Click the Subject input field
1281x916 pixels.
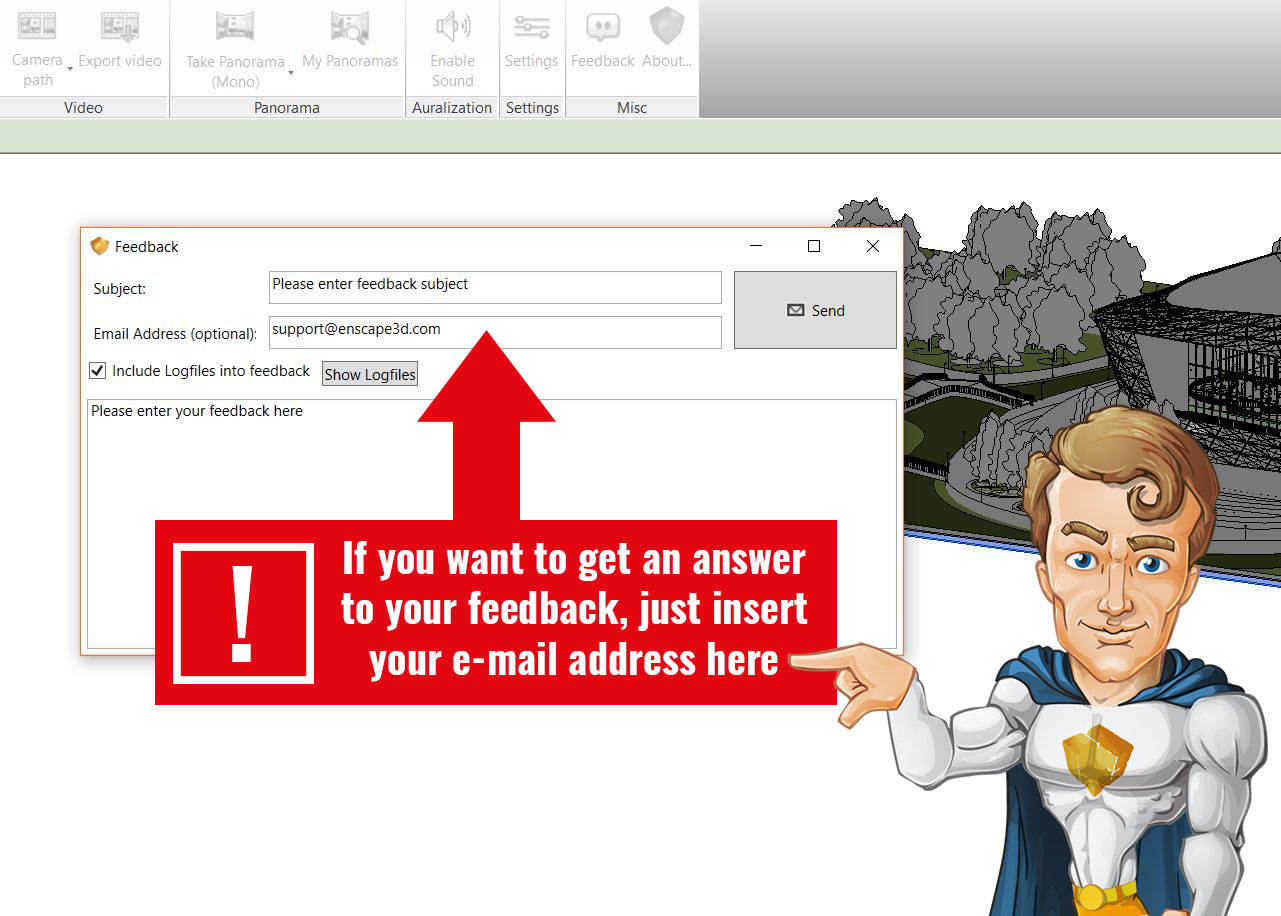coord(495,288)
